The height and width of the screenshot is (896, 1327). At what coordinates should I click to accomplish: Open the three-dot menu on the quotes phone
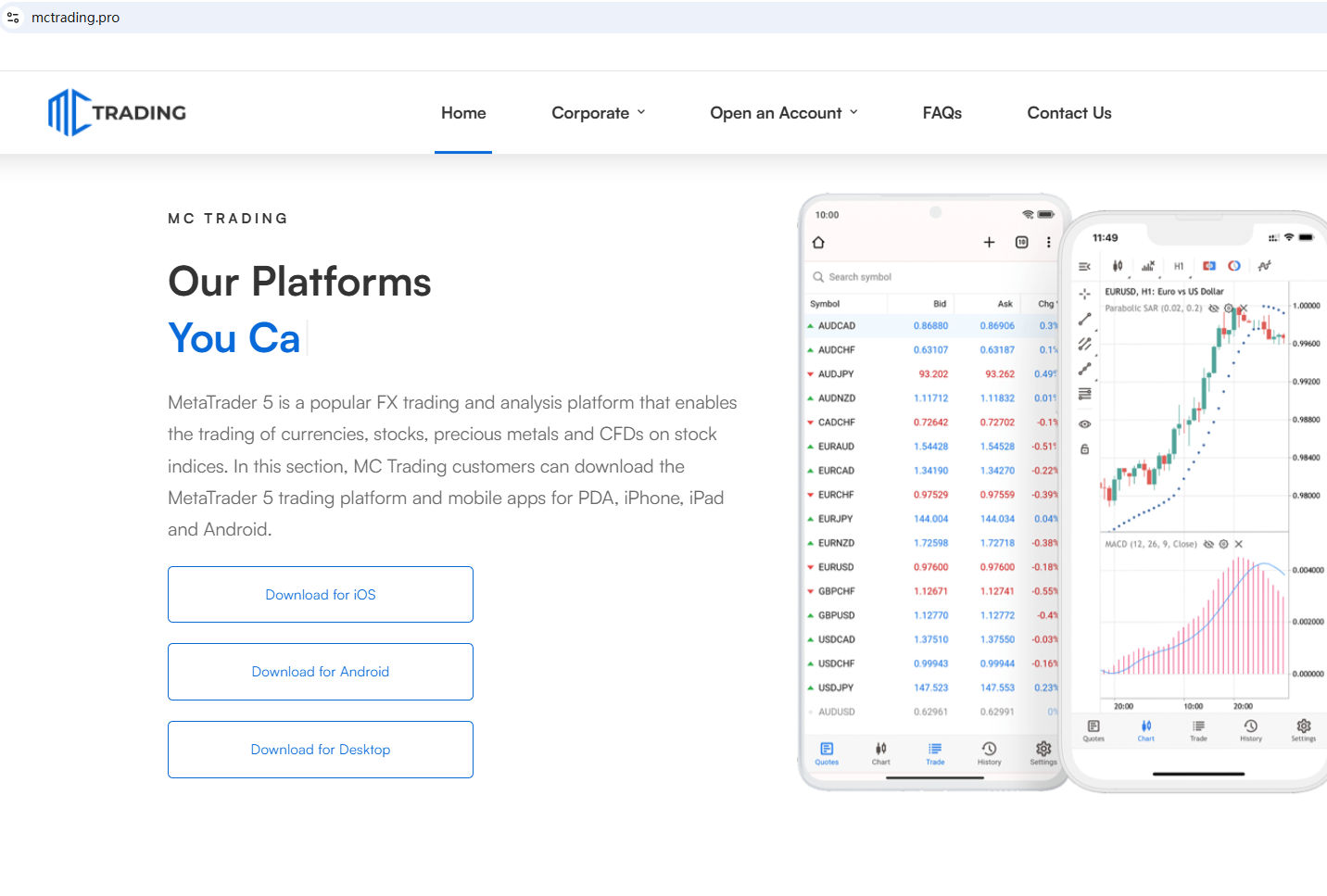tap(1048, 243)
